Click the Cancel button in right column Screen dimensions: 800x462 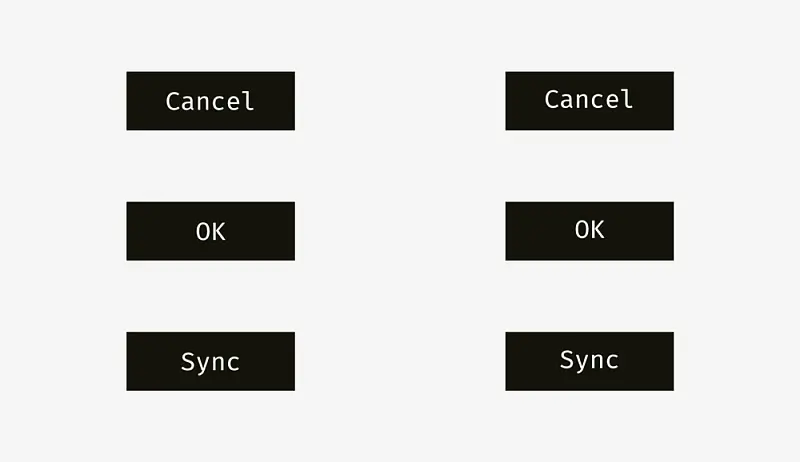click(589, 101)
